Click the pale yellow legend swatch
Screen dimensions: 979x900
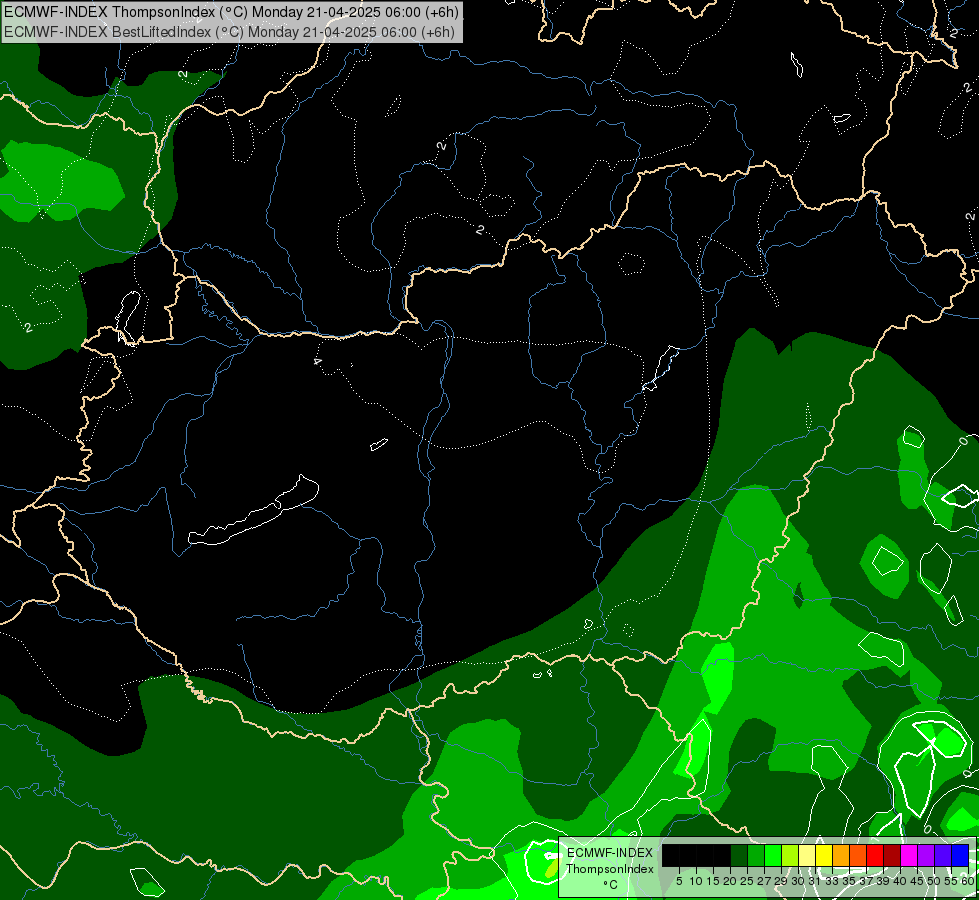(x=807, y=855)
